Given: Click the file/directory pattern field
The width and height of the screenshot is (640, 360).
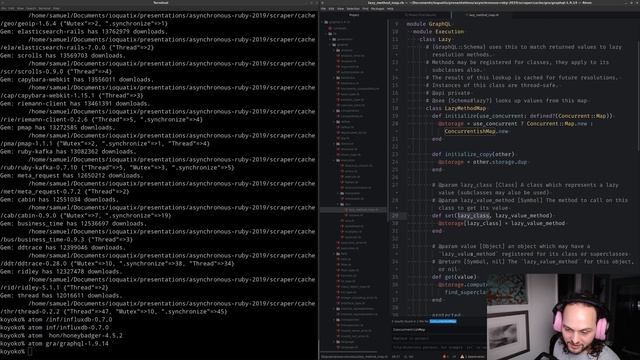Looking at the screenshot, I should pyautogui.click(x=439, y=347).
